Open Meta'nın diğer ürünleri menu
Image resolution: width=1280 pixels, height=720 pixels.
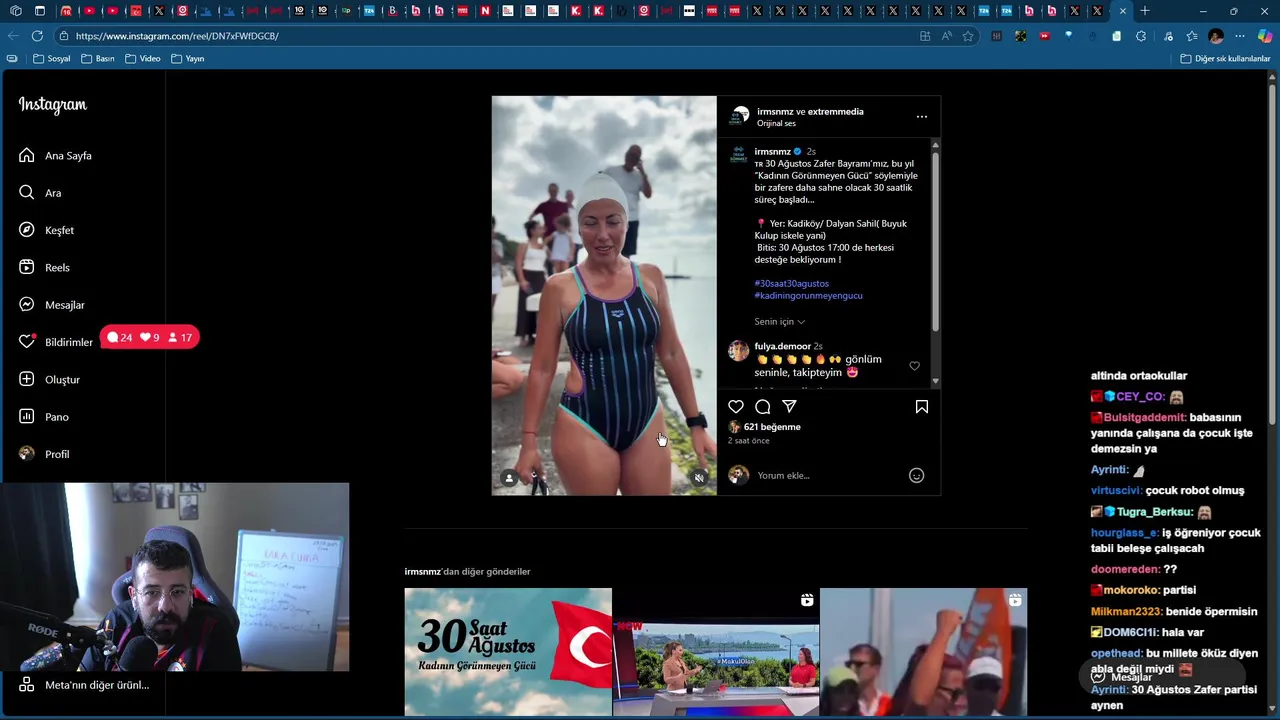pyautogui.click(x=85, y=685)
